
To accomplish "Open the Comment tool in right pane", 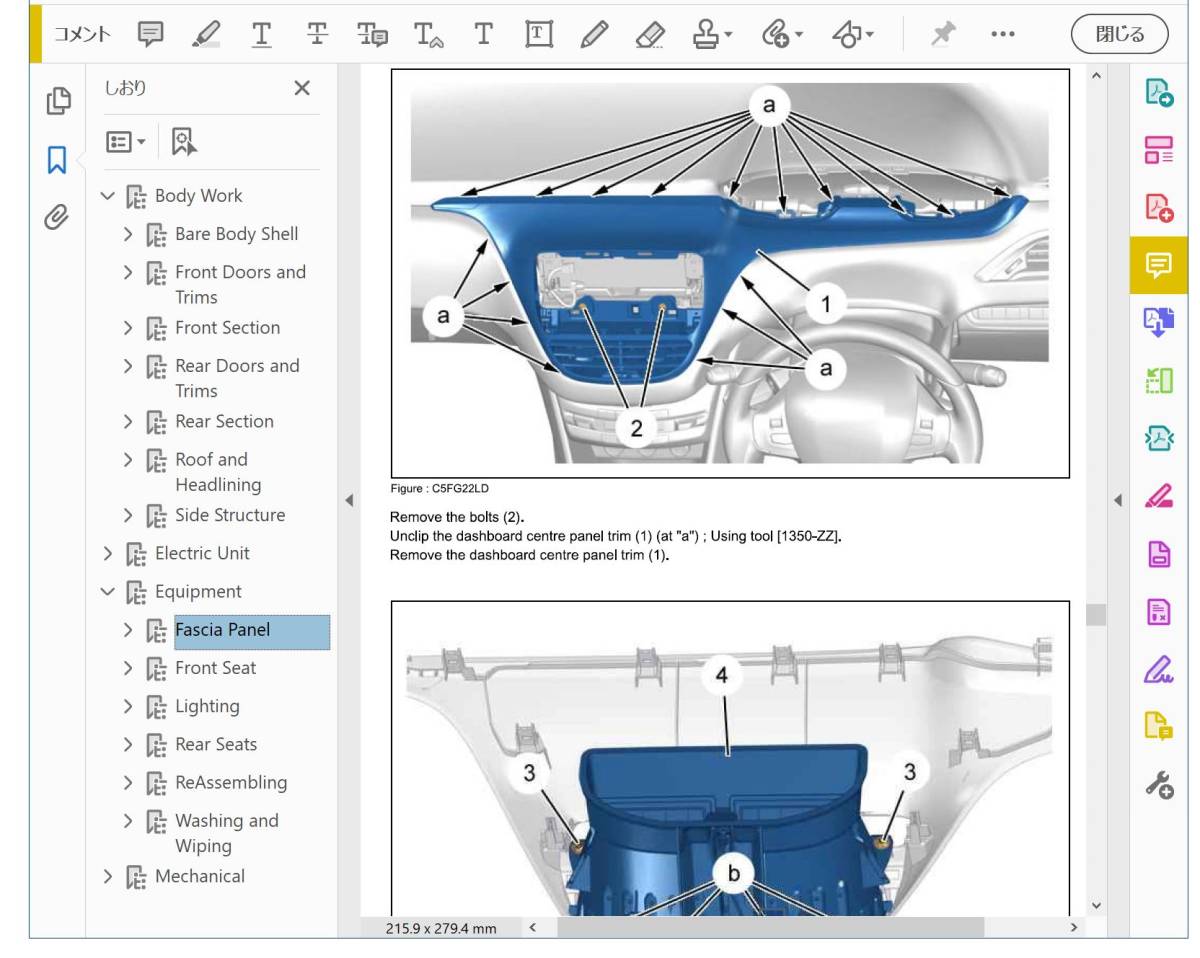I will coord(1158,265).
